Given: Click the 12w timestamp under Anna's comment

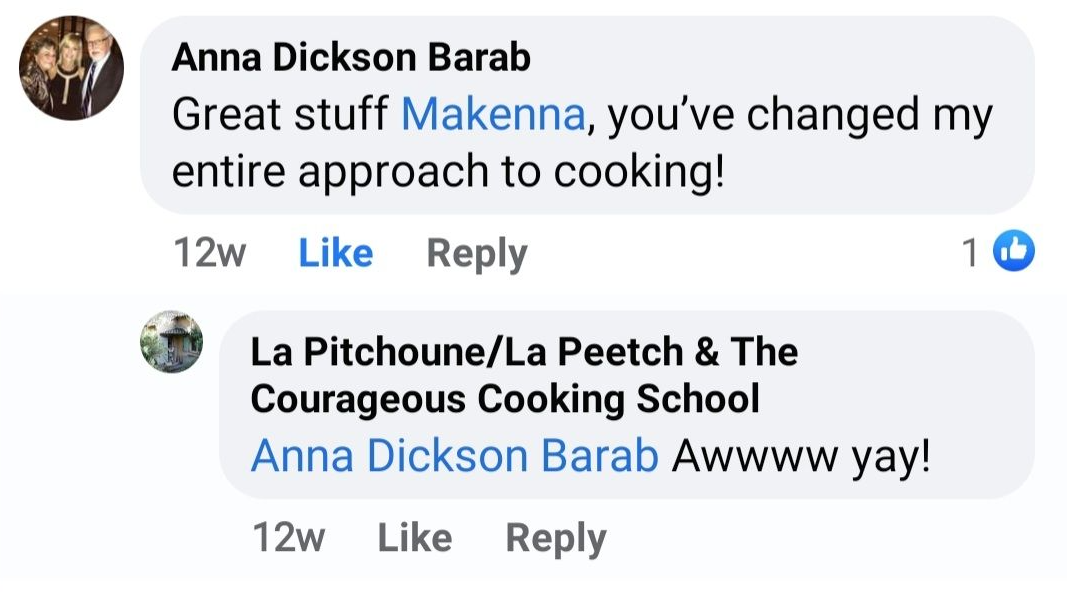Looking at the screenshot, I should coord(209,253).
